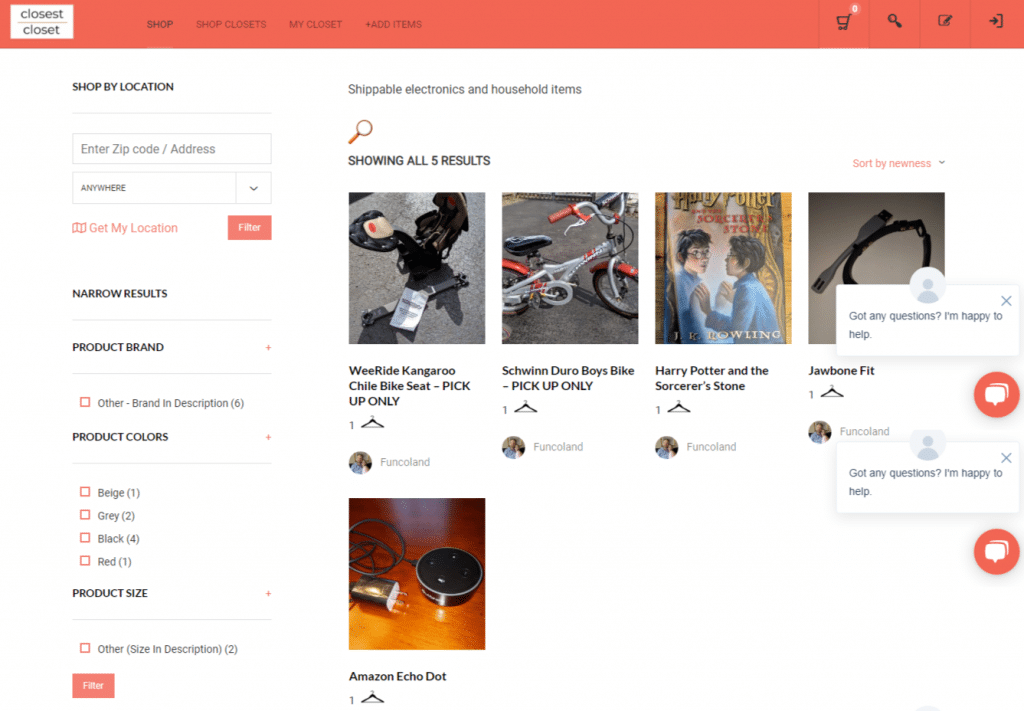Click the Closest Closet logo

(x=42, y=22)
